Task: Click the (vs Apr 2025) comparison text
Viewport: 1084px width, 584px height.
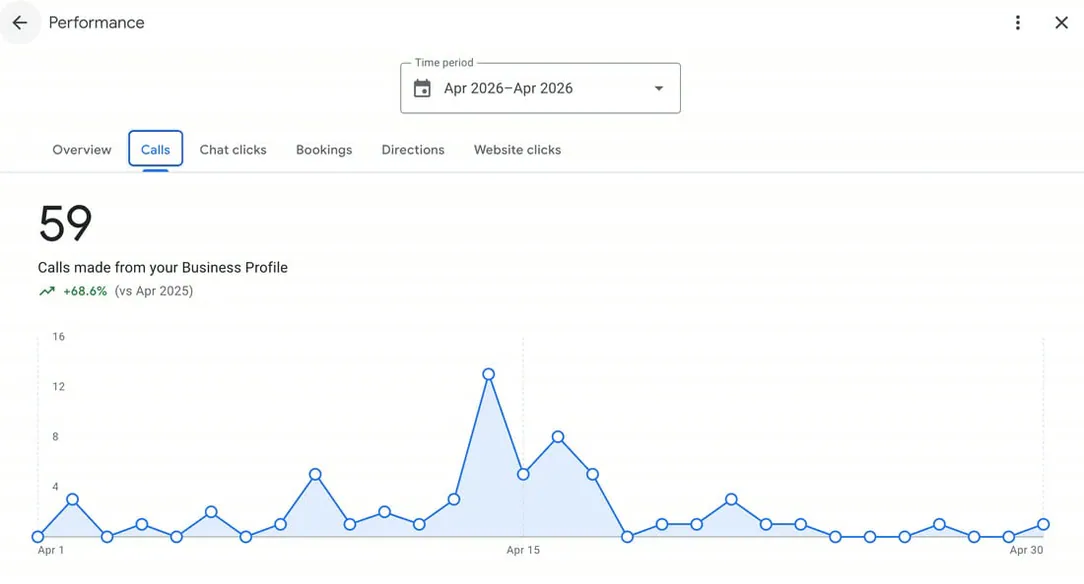Action: [x=153, y=291]
